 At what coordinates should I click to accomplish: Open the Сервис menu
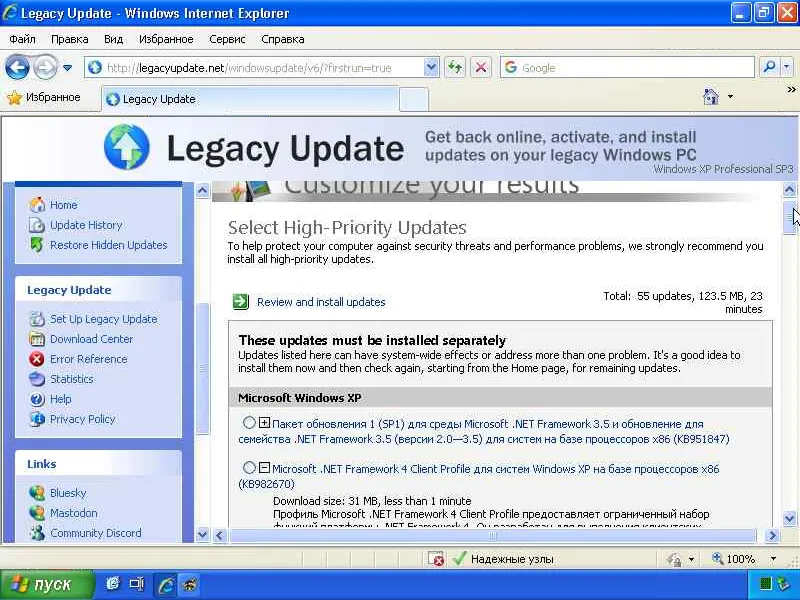pos(227,39)
